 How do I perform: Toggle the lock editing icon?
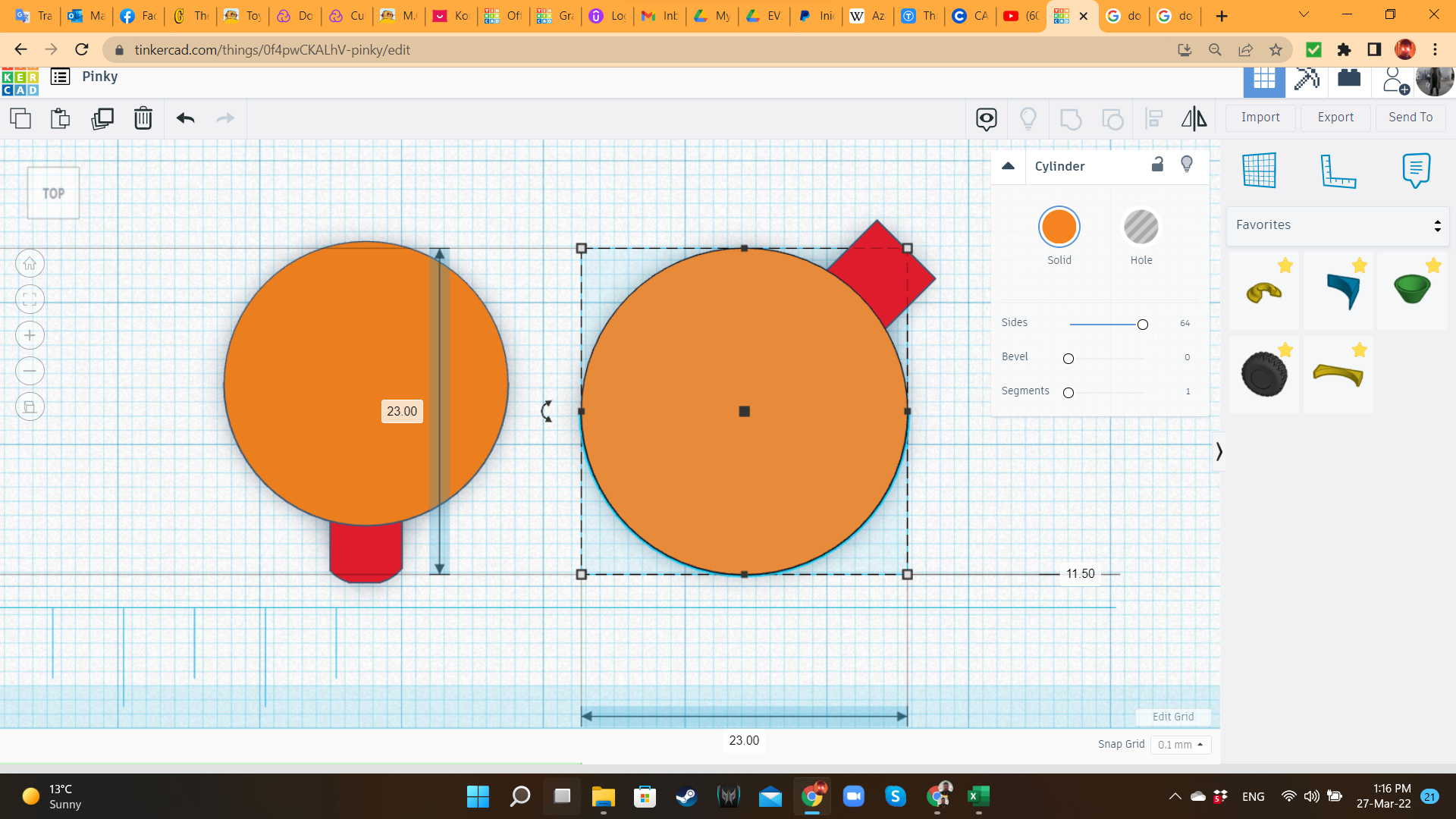coord(1157,165)
